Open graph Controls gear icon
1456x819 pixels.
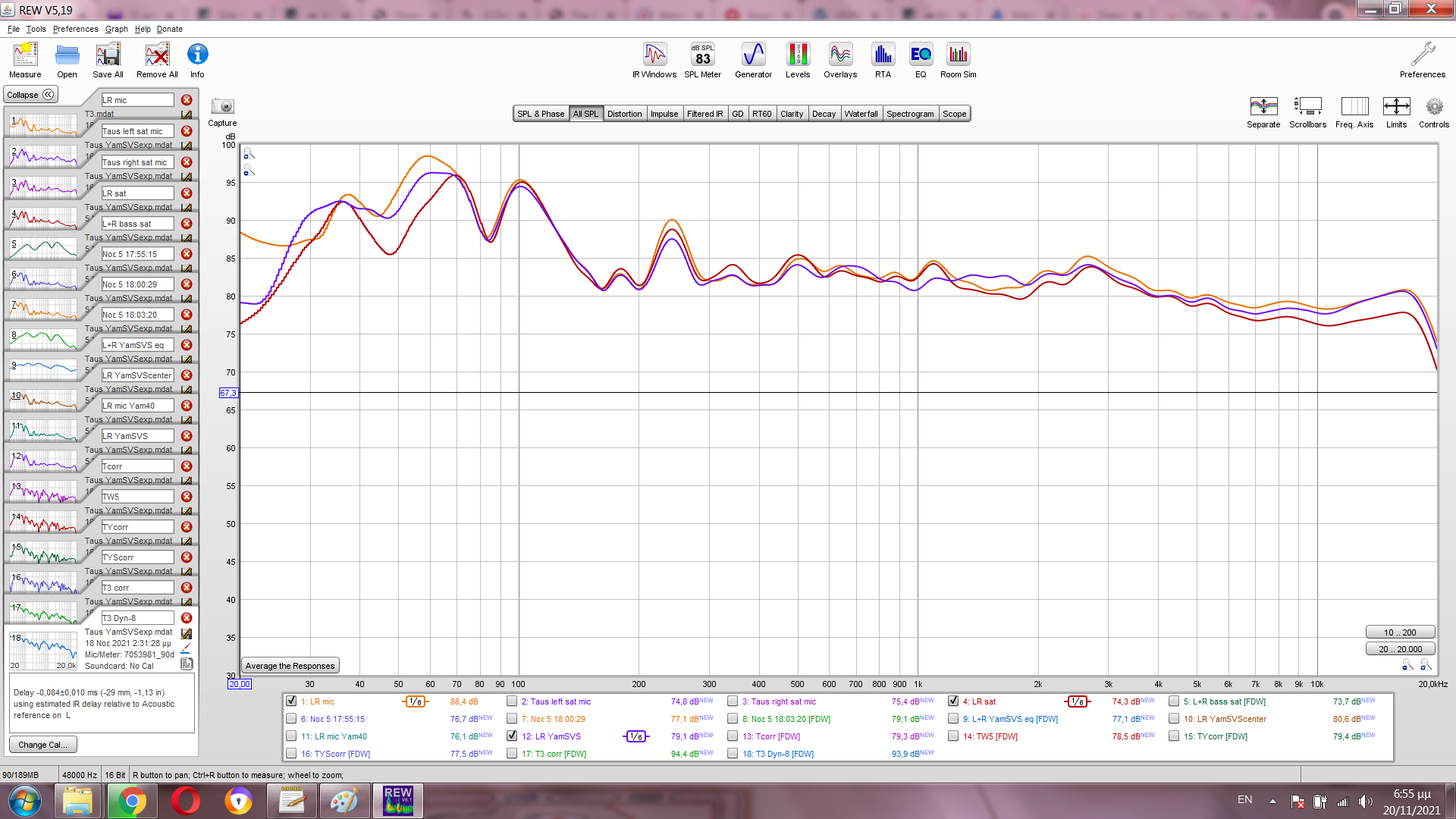[1433, 107]
